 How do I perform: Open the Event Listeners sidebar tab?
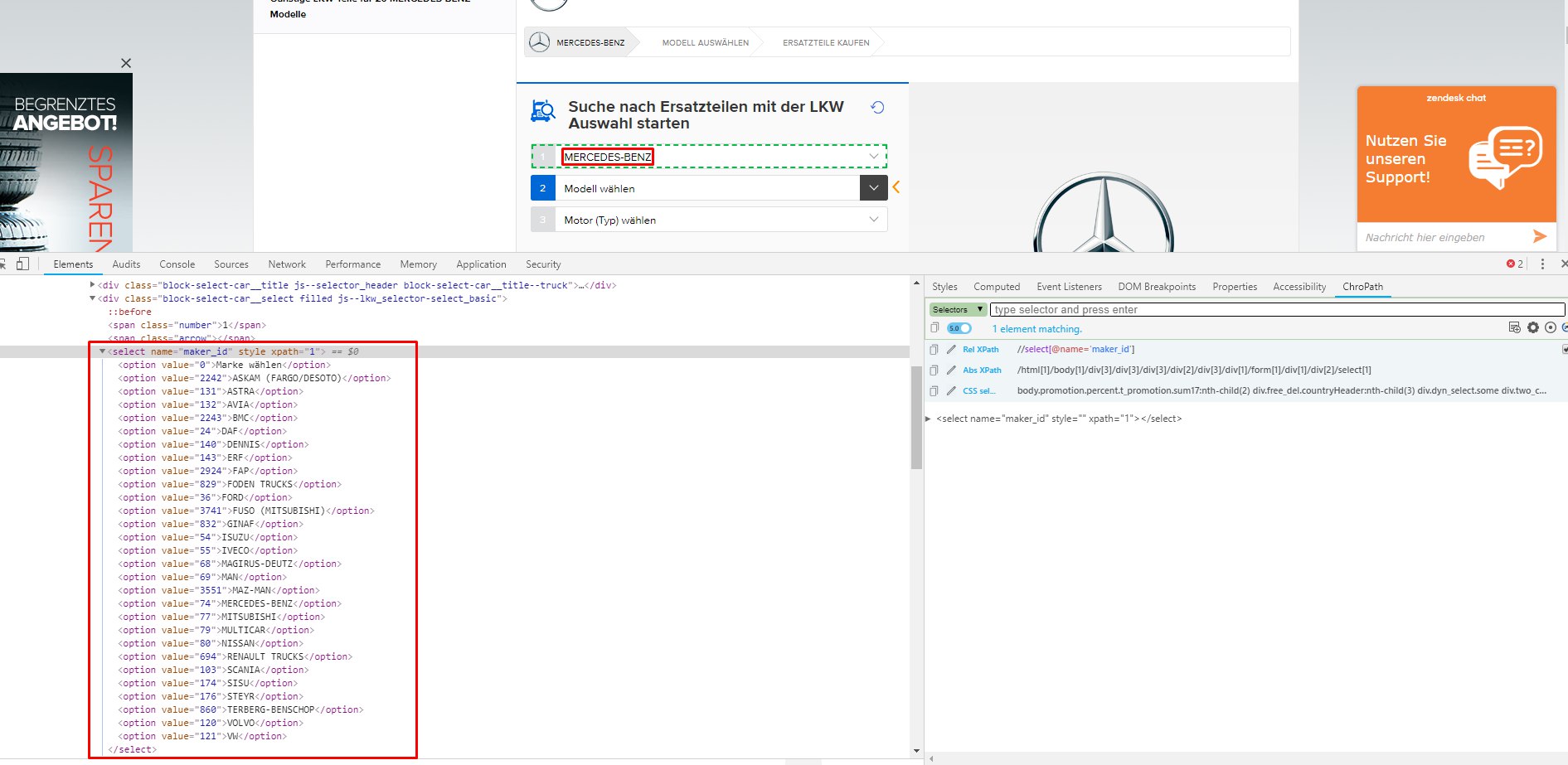pos(1069,287)
